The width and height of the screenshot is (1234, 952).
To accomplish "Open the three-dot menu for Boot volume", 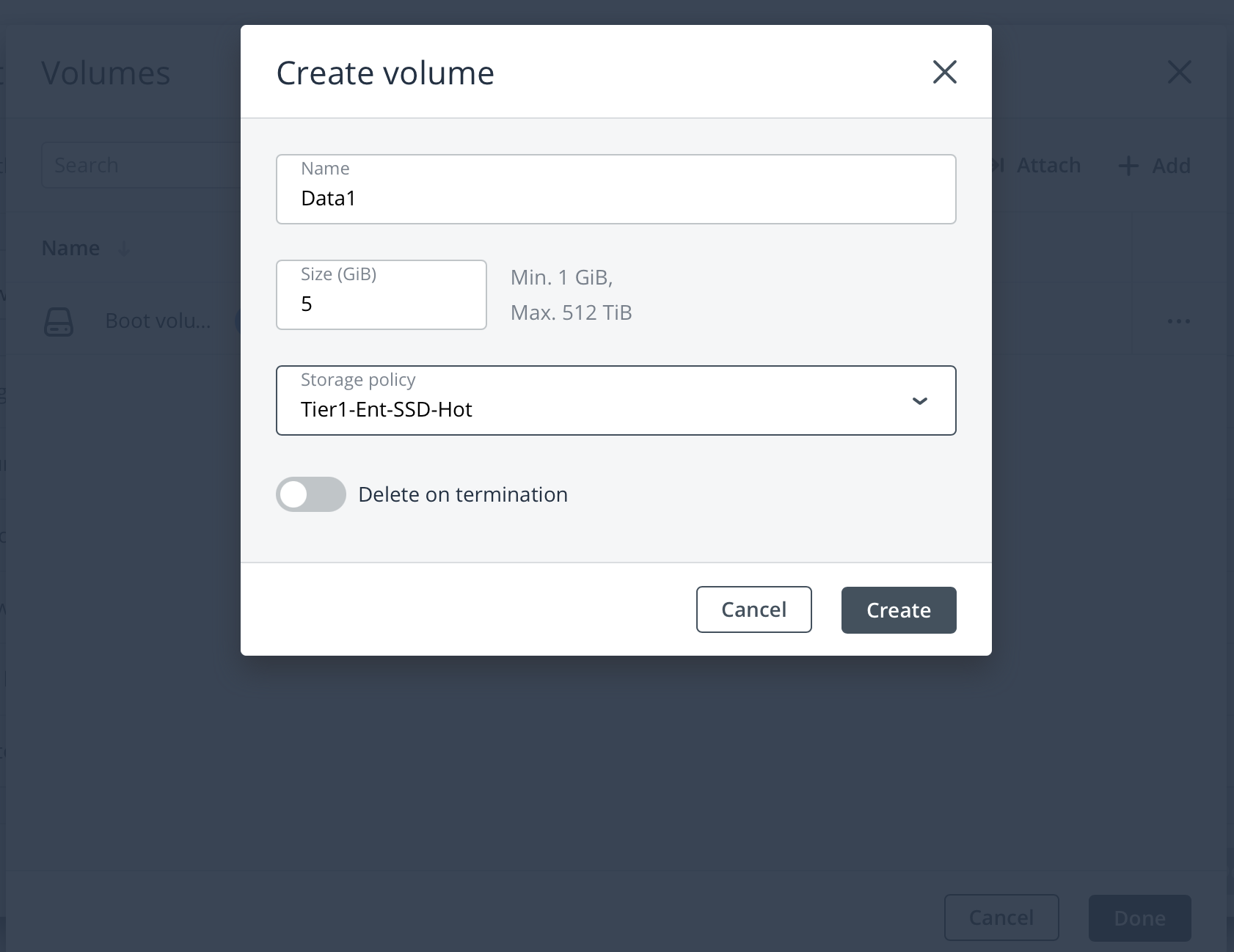I will (x=1178, y=321).
